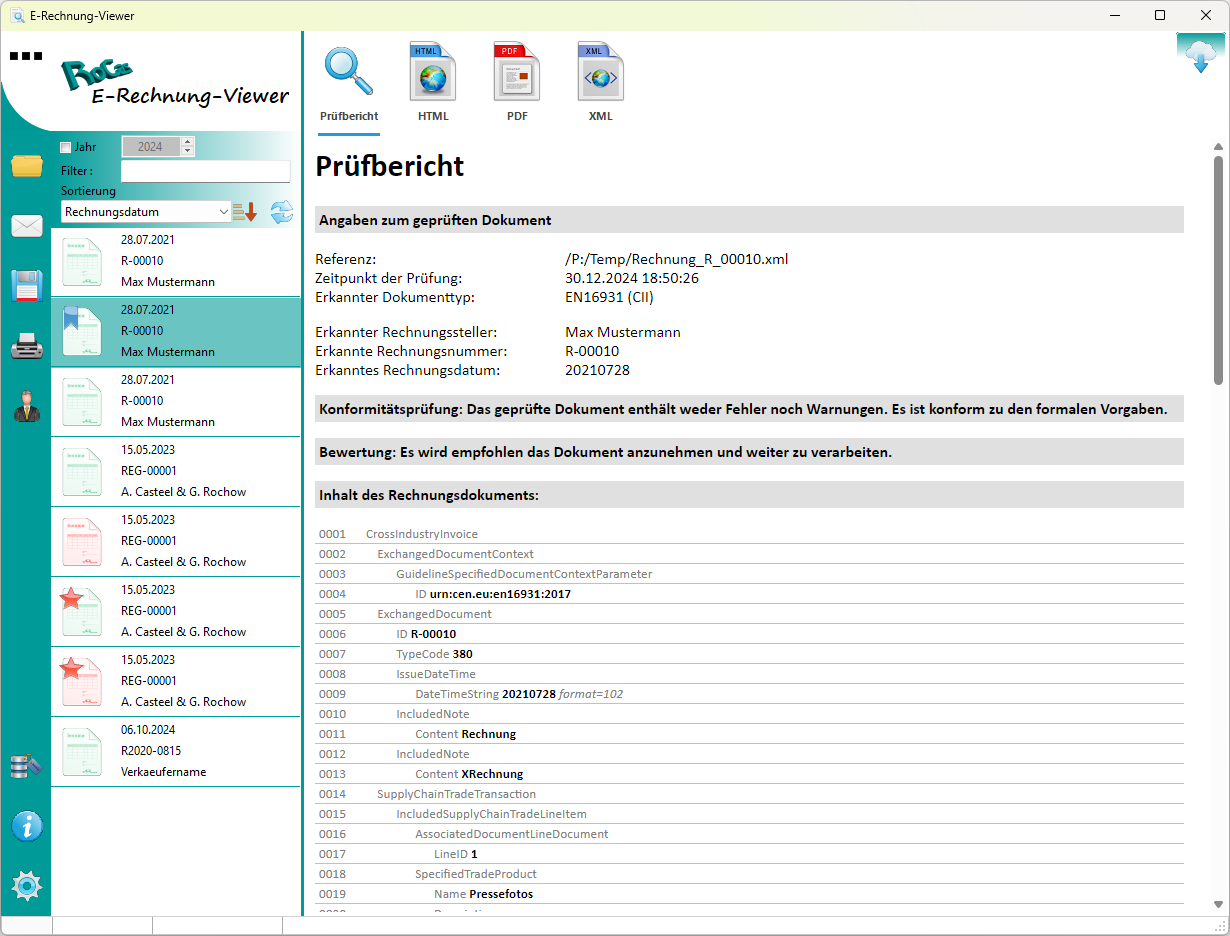Viewport: 1230px width, 936px height.
Task: Switch to the HTML view tab
Action: [433, 84]
